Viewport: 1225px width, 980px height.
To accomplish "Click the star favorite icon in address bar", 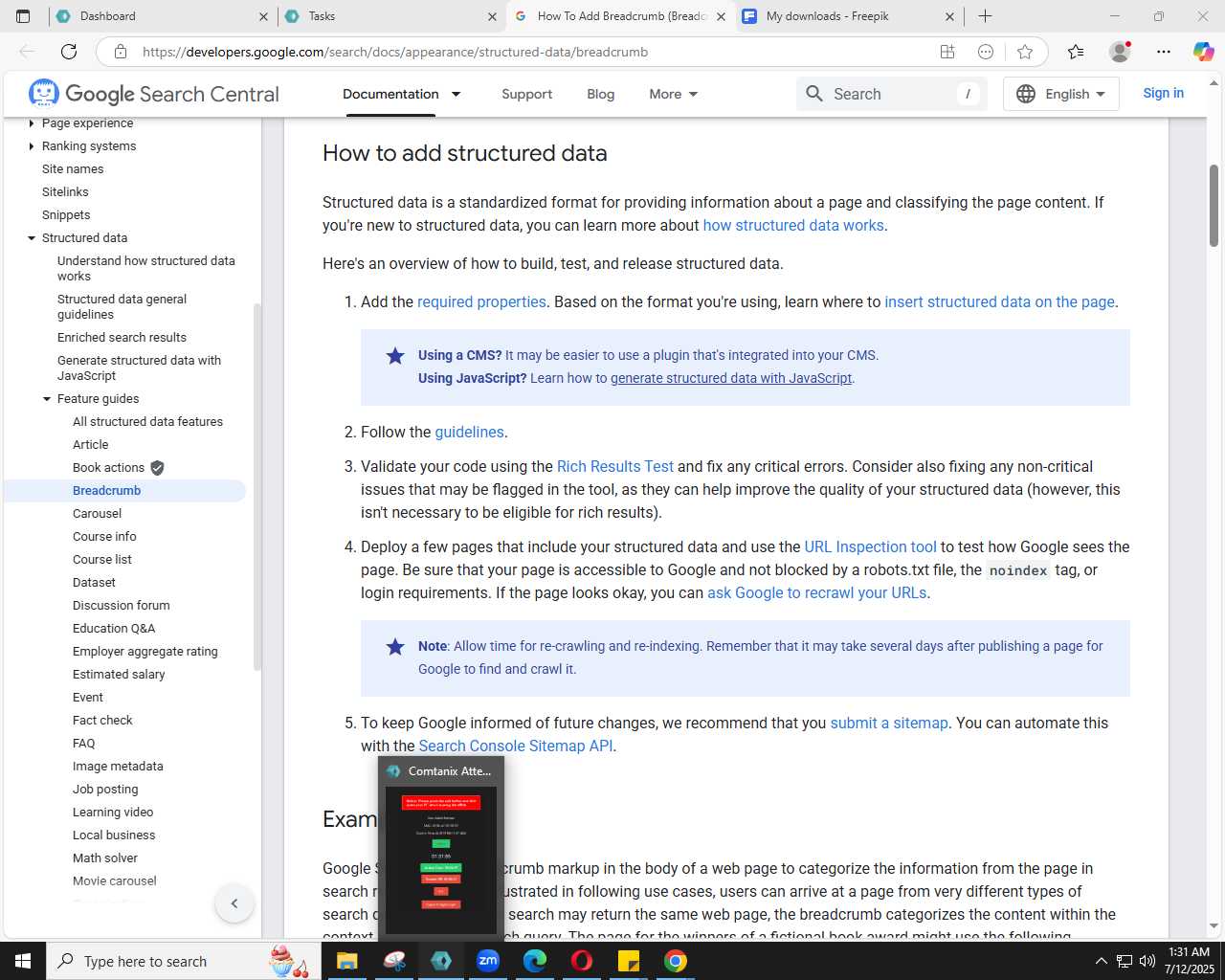I will (x=1025, y=52).
